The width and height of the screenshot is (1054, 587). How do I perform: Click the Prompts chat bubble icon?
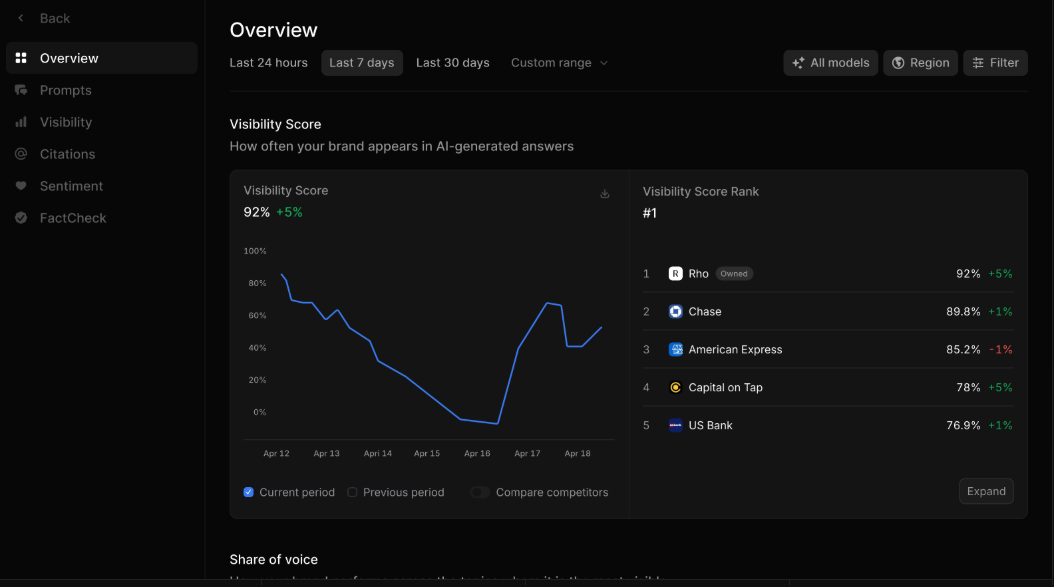pyautogui.click(x=21, y=90)
